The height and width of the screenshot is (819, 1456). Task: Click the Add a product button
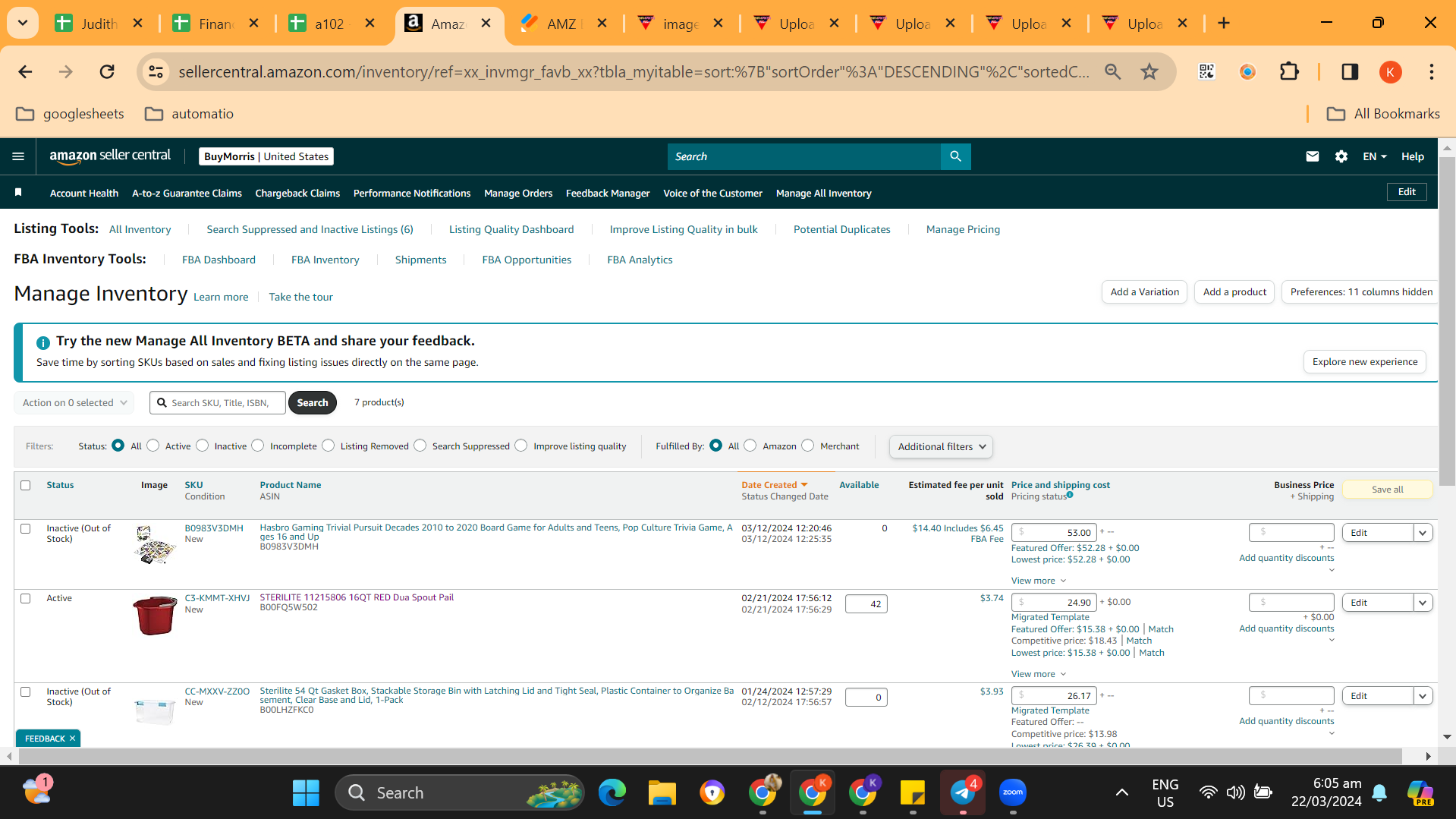tap(1234, 292)
